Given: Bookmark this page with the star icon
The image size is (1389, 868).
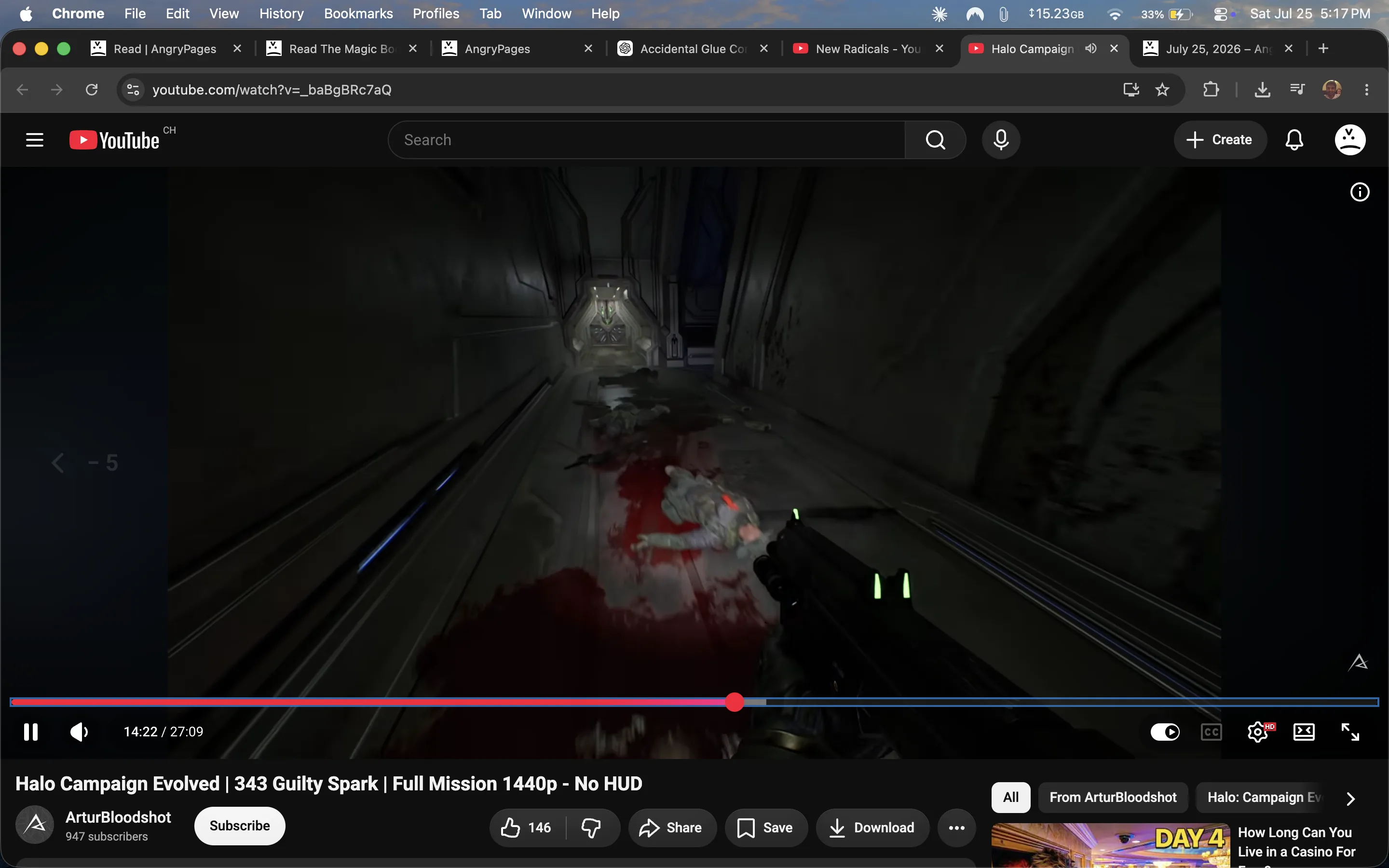Looking at the screenshot, I should click(x=1162, y=90).
